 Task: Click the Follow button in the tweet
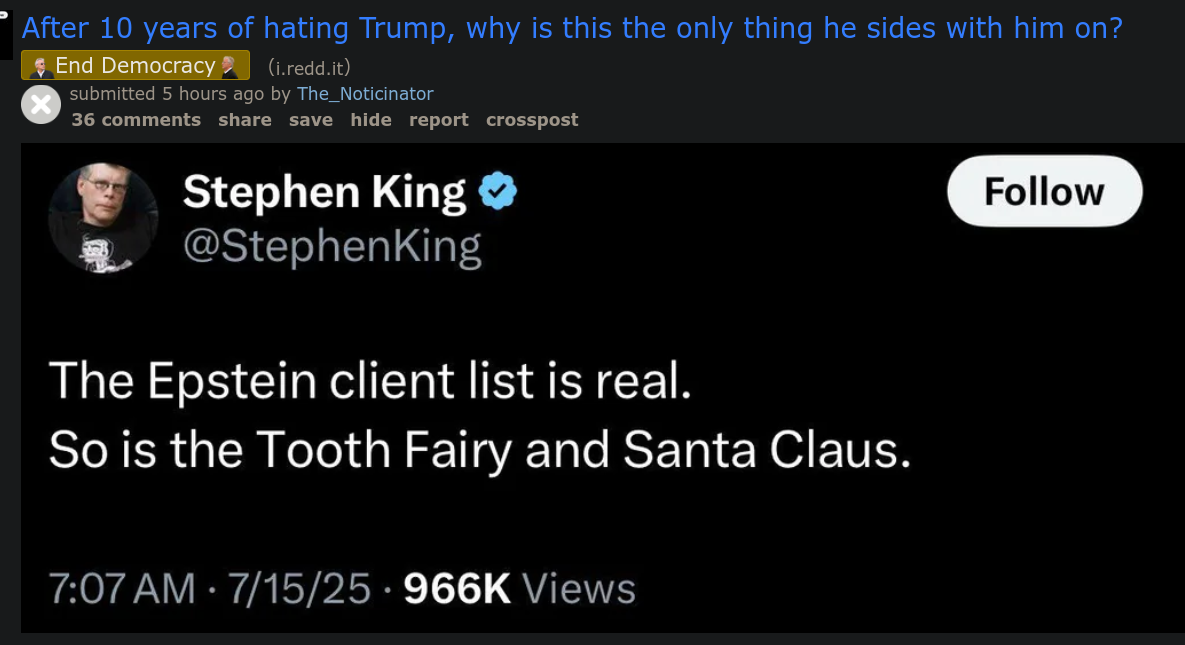[x=1044, y=190]
